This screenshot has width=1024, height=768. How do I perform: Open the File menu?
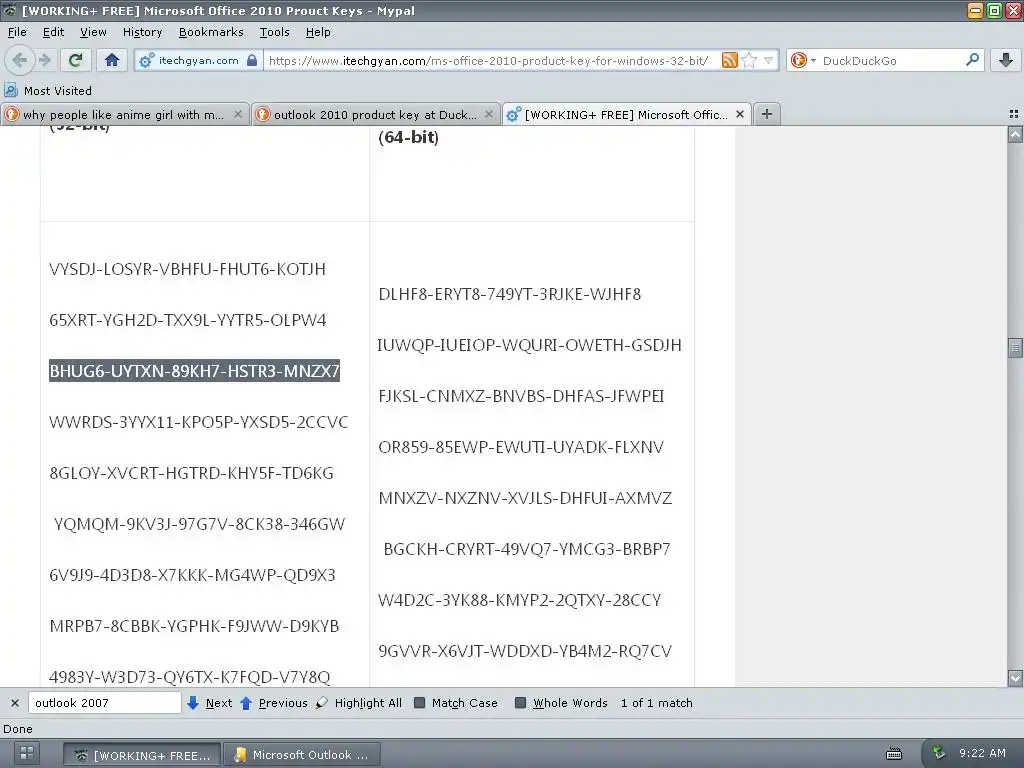[x=17, y=32]
